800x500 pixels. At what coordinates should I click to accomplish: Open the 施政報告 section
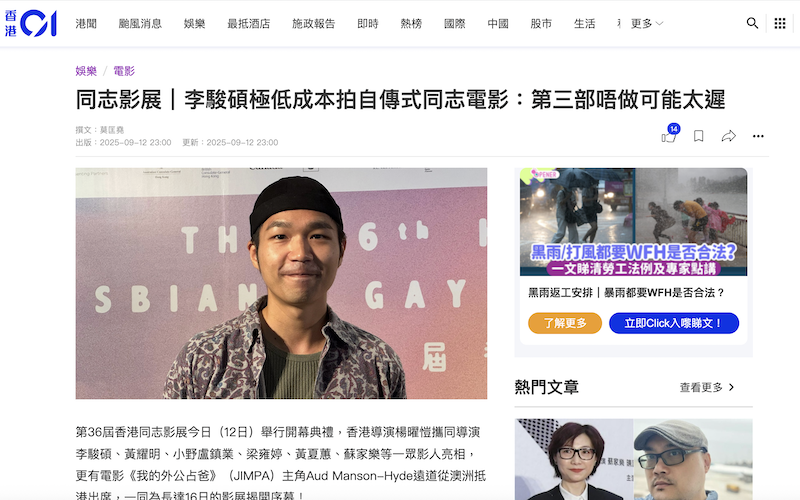pos(314,23)
